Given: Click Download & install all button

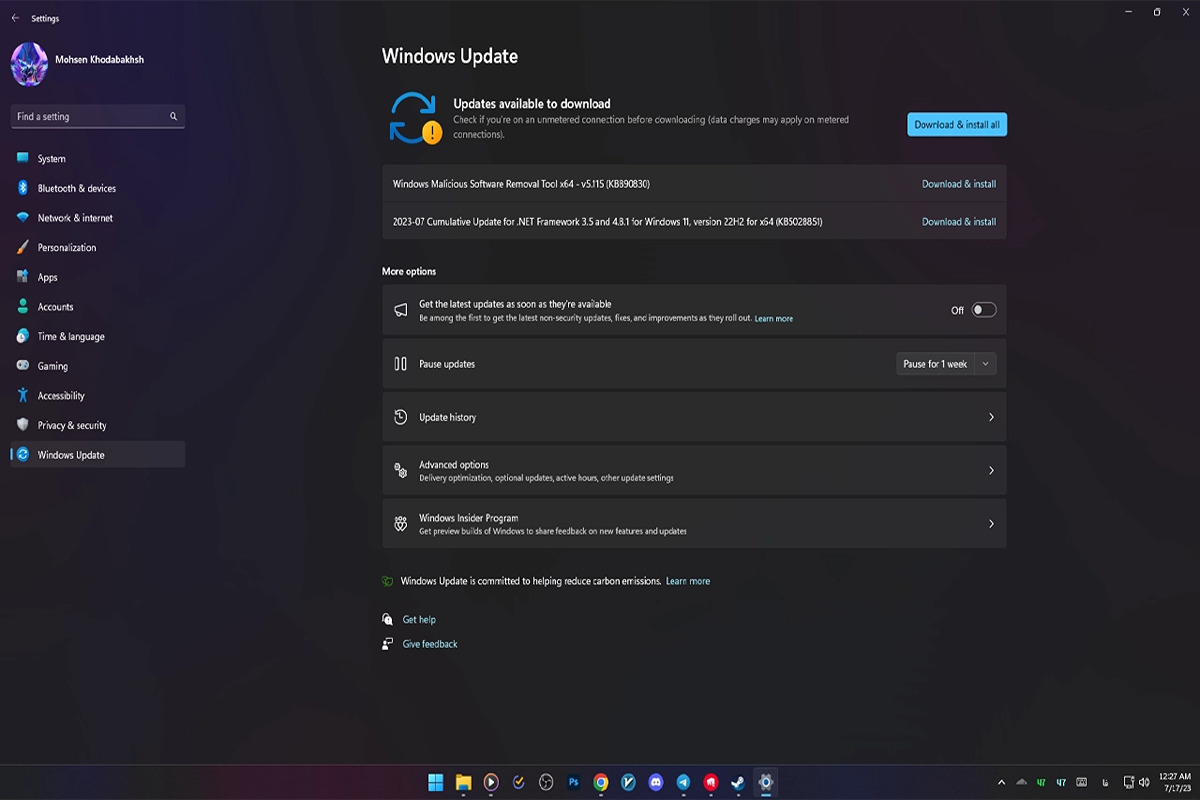Looking at the screenshot, I should tap(957, 125).
